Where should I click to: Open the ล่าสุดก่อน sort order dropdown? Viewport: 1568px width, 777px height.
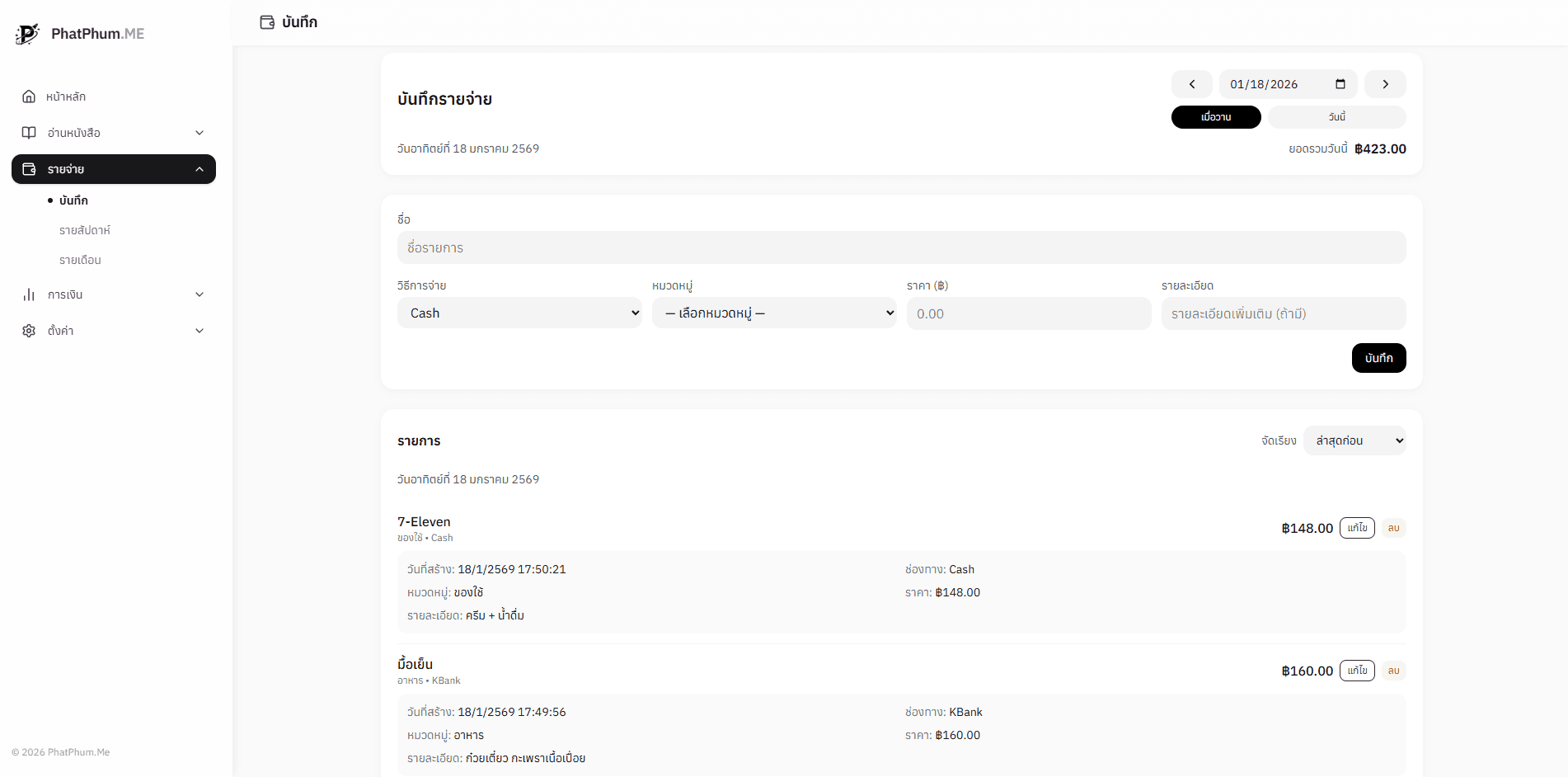click(1354, 440)
